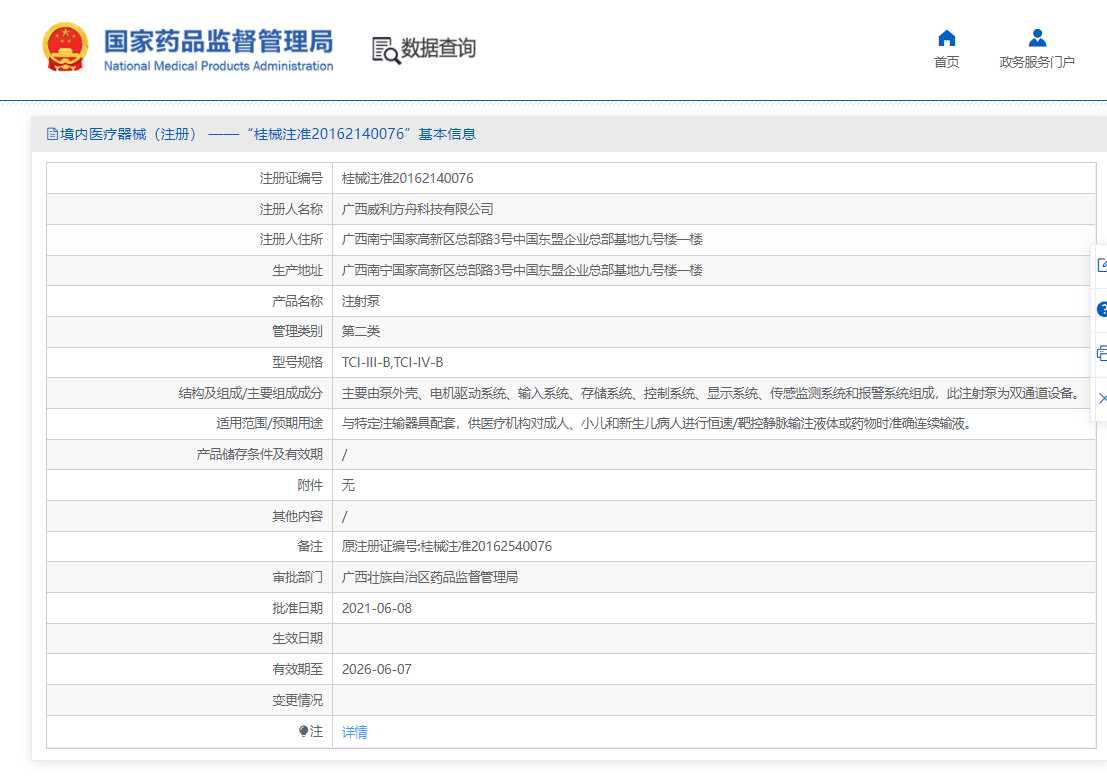Click the management category 第二类
Viewport: 1107px width, 777px height.
[x=361, y=332]
